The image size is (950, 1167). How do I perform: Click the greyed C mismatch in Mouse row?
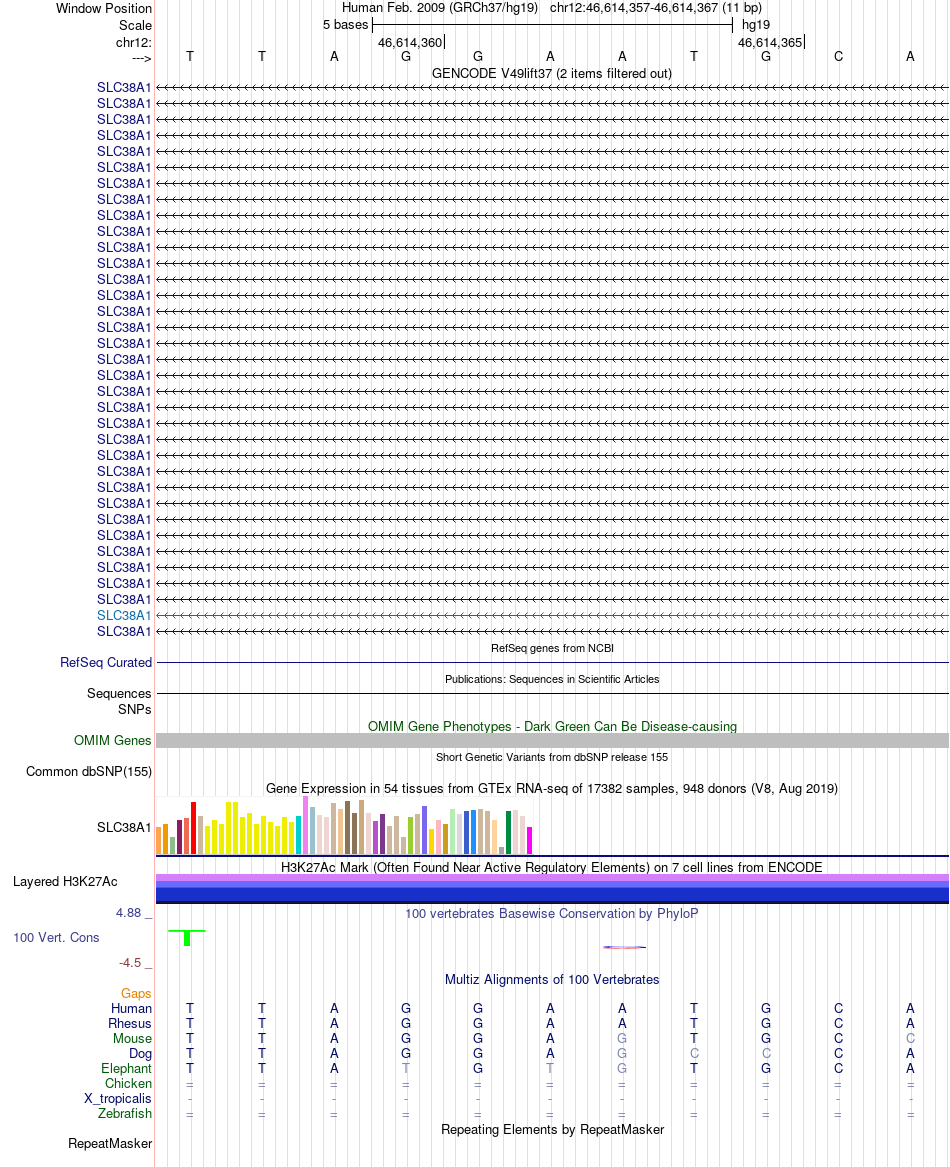910,1038
